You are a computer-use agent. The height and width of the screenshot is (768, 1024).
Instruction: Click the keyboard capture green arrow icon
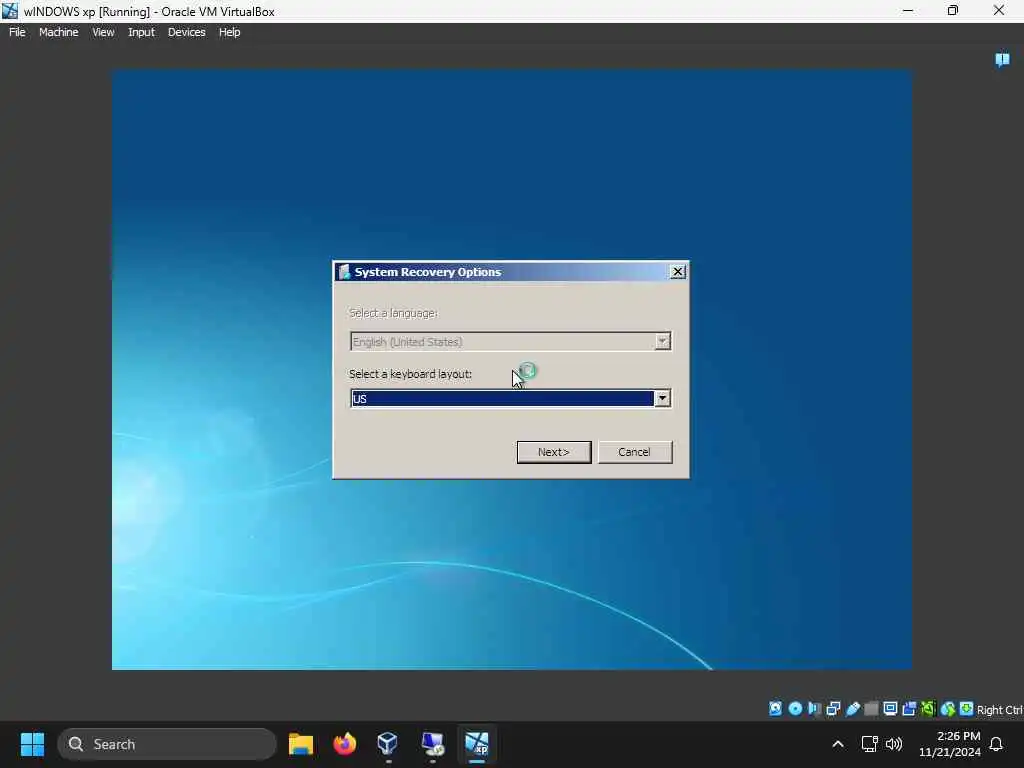coord(967,709)
